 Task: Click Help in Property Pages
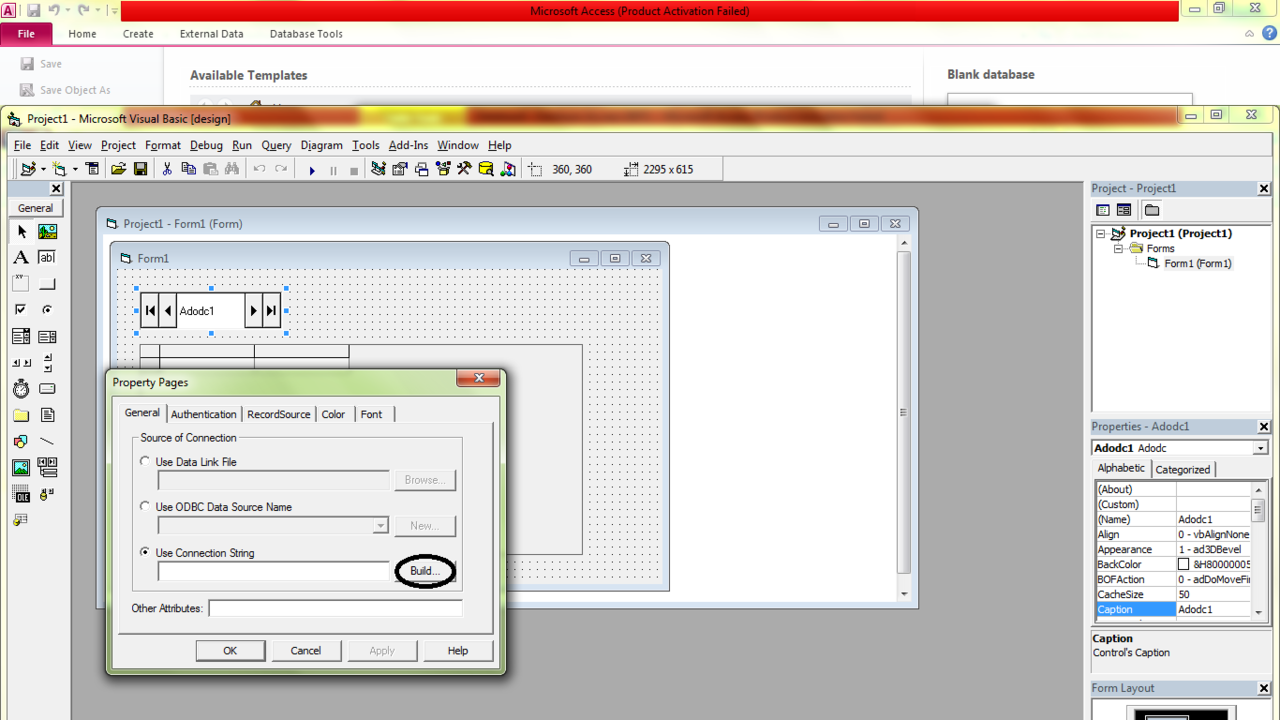(458, 650)
